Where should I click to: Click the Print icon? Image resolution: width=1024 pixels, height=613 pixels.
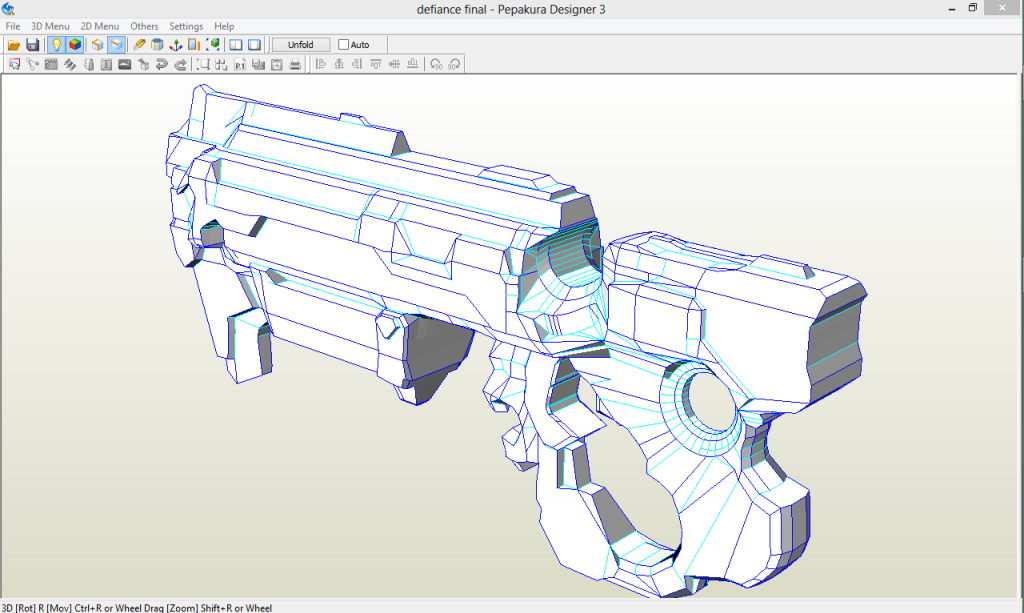[295, 64]
